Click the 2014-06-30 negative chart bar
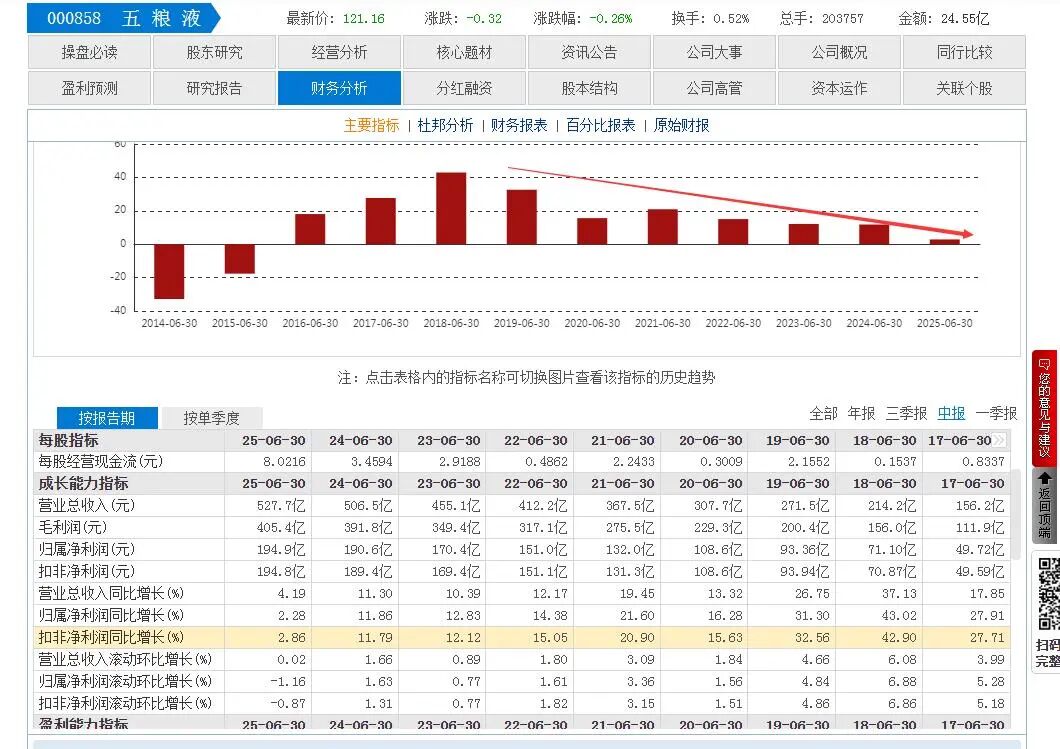The width and height of the screenshot is (1060, 749). [x=169, y=271]
